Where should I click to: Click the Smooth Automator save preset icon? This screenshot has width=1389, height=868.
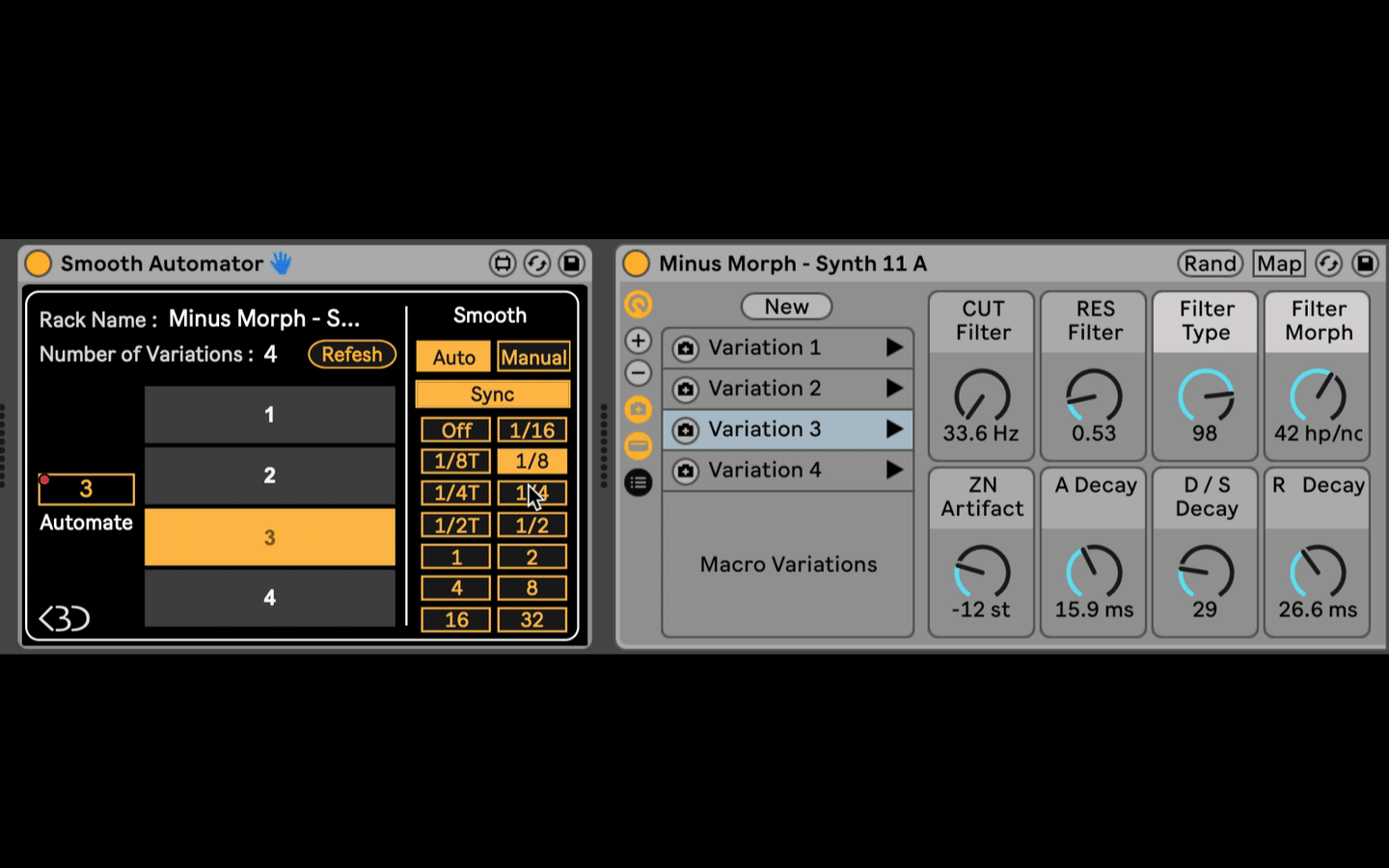click(572, 263)
